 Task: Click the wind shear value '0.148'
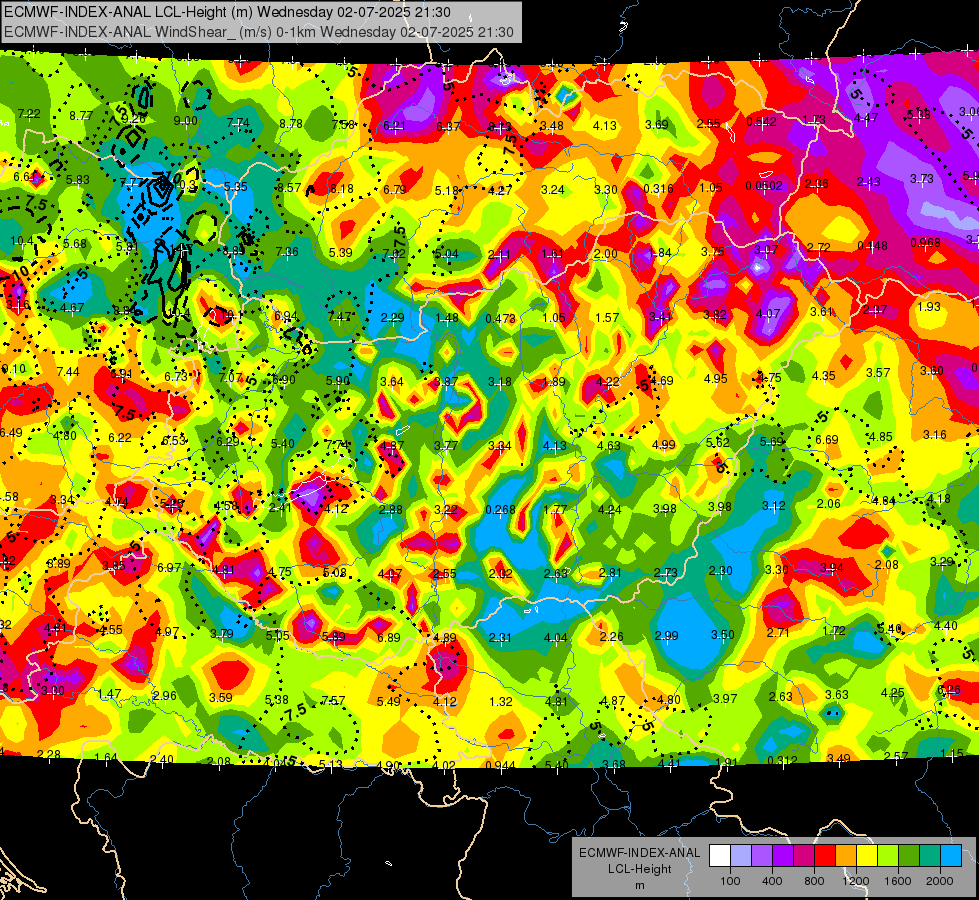pos(872,245)
